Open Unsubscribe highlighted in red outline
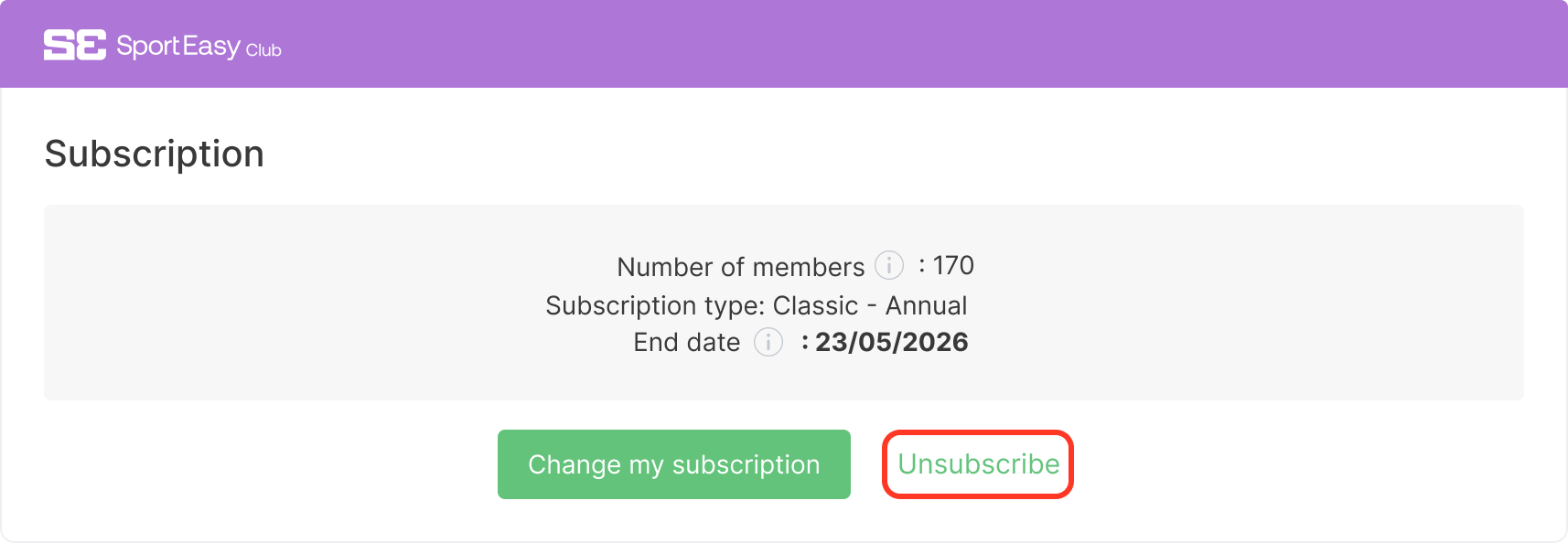 coord(978,463)
